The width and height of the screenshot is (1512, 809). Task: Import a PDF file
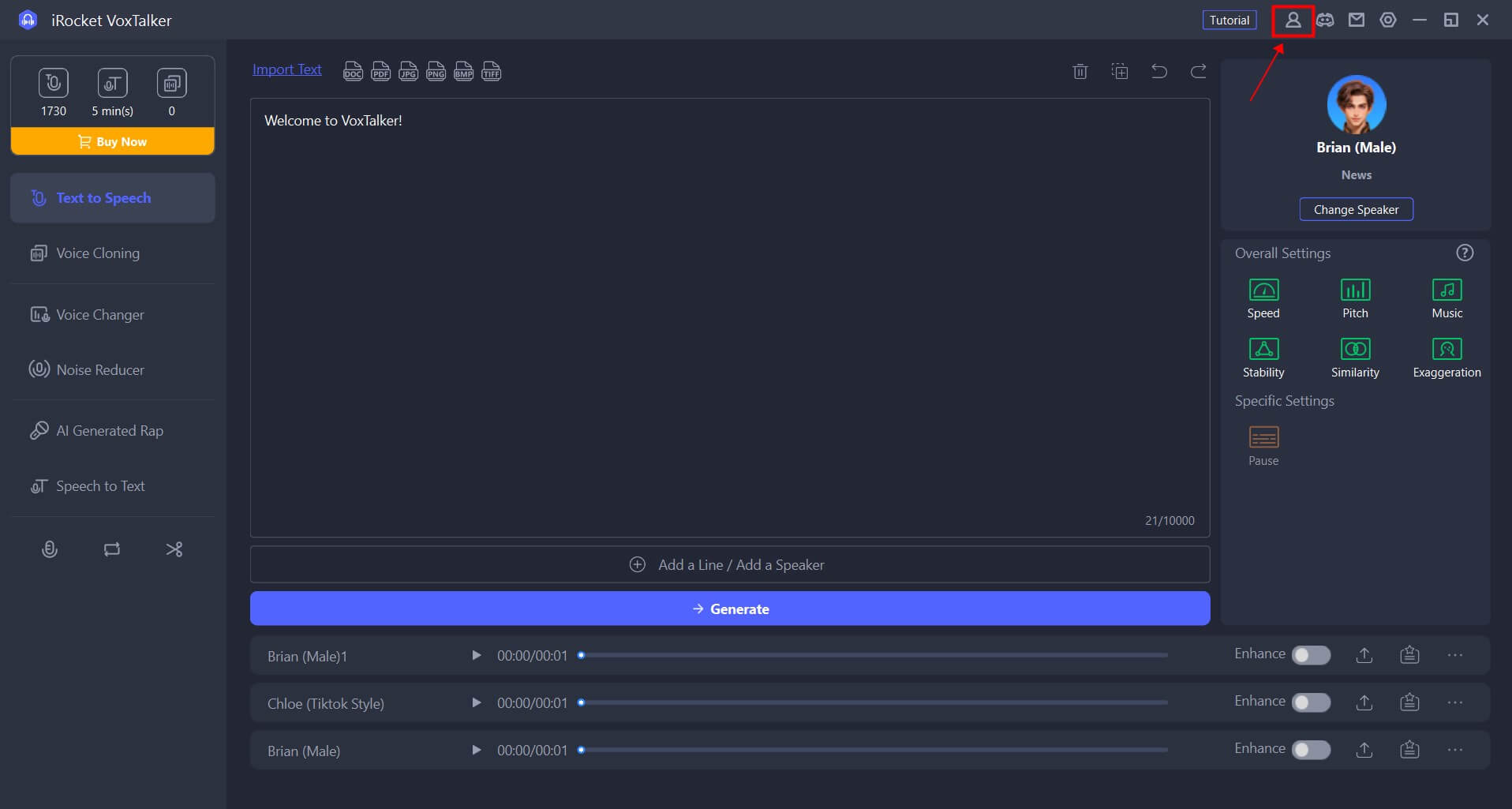point(380,71)
